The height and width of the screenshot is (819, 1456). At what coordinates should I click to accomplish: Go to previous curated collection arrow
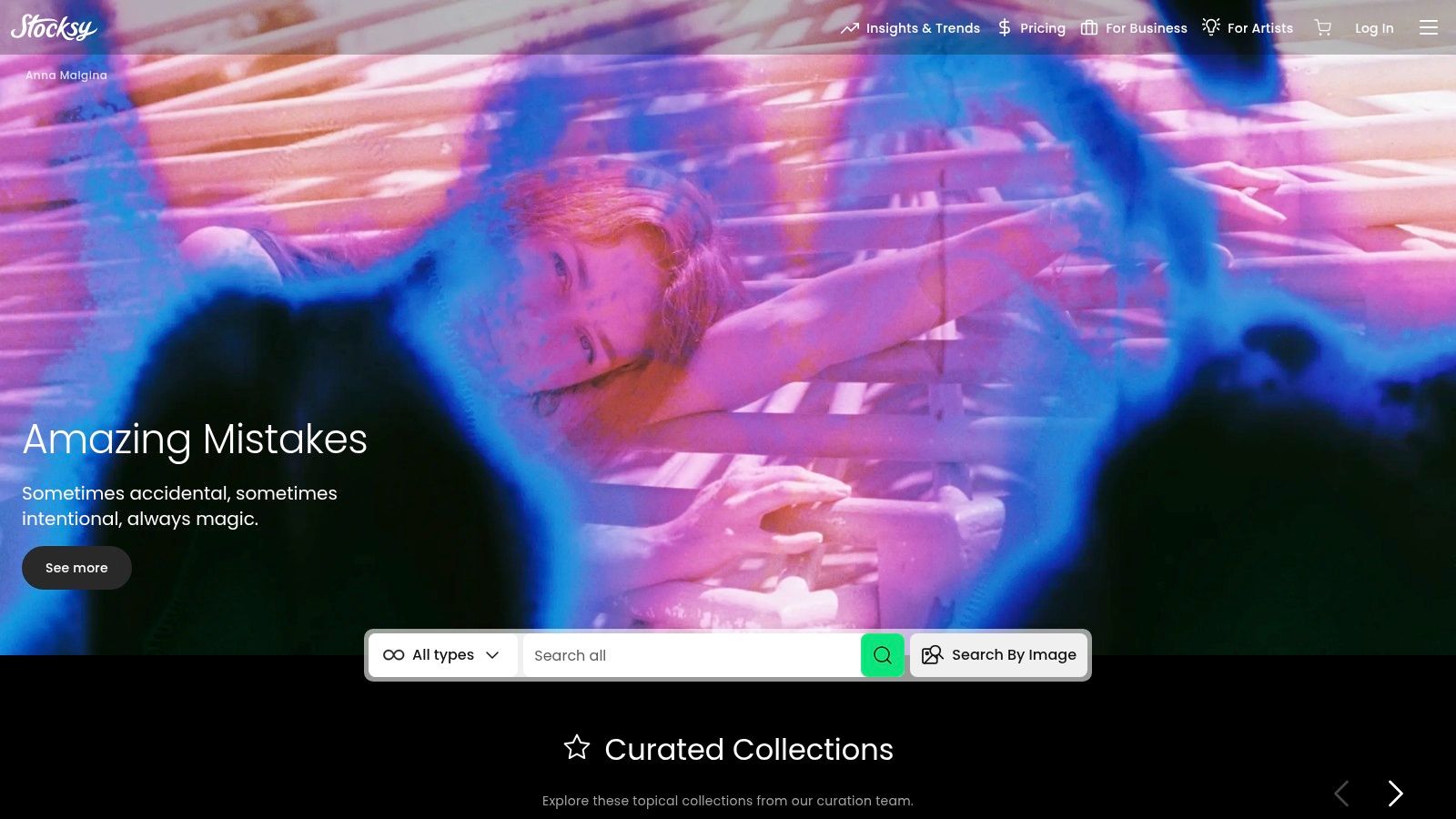pyautogui.click(x=1341, y=794)
